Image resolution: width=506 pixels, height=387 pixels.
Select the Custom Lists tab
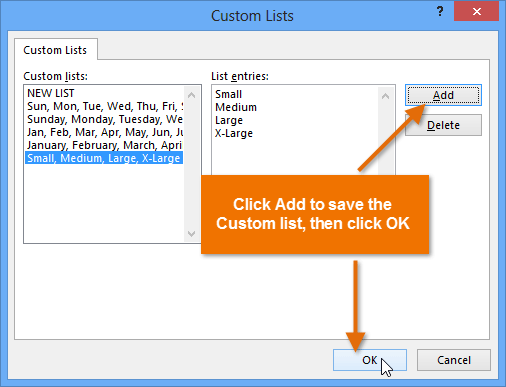[x=55, y=50]
